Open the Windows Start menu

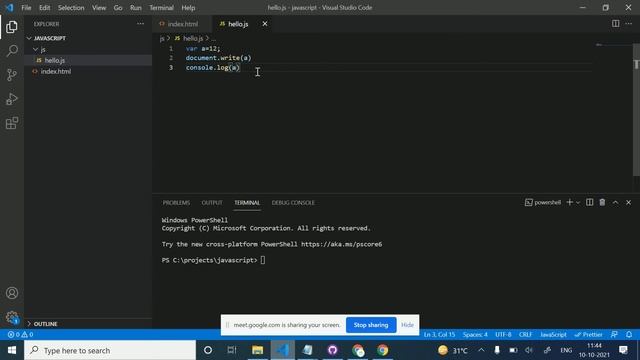12,350
